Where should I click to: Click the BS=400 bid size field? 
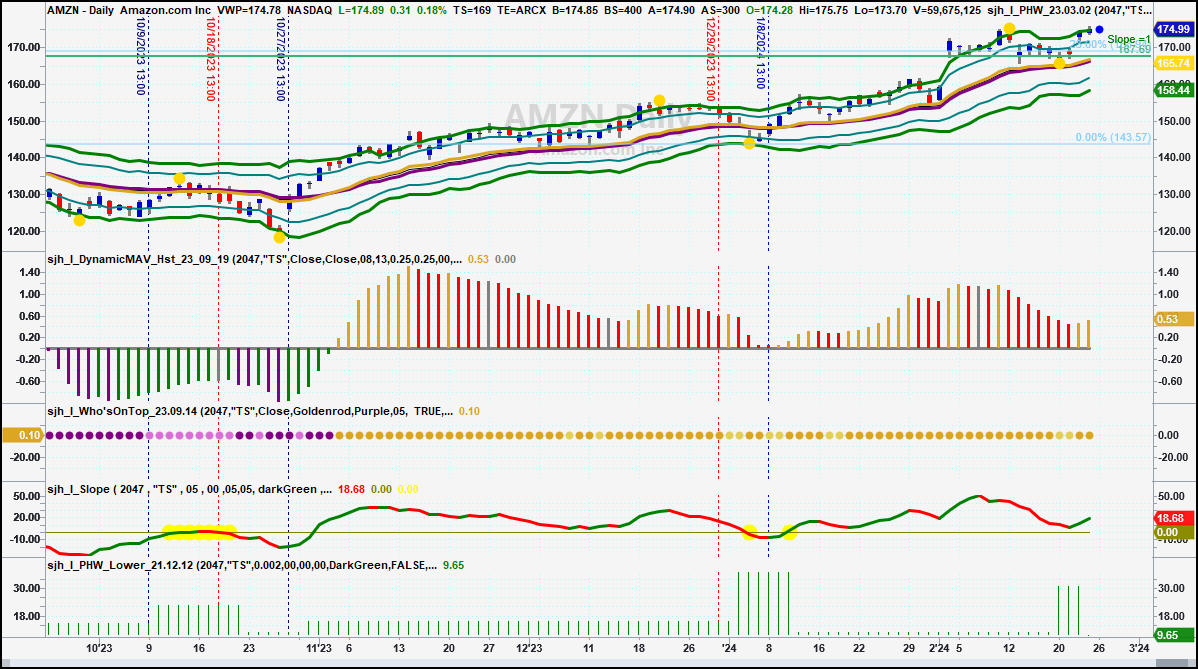coord(622,10)
